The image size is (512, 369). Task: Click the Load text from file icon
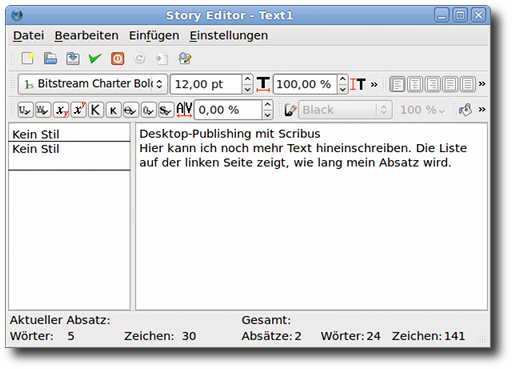pos(50,59)
